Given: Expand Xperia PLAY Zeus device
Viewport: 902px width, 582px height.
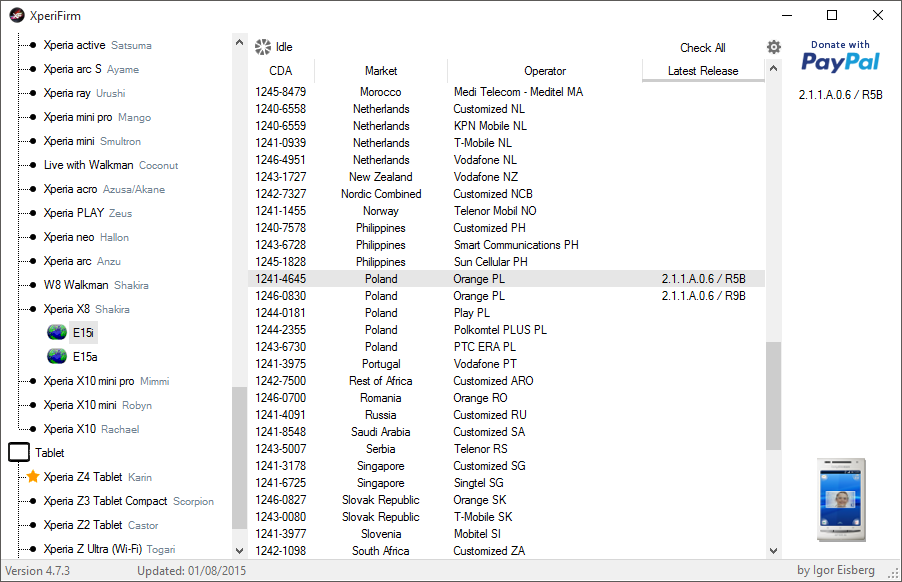Looking at the screenshot, I should (x=87, y=213).
